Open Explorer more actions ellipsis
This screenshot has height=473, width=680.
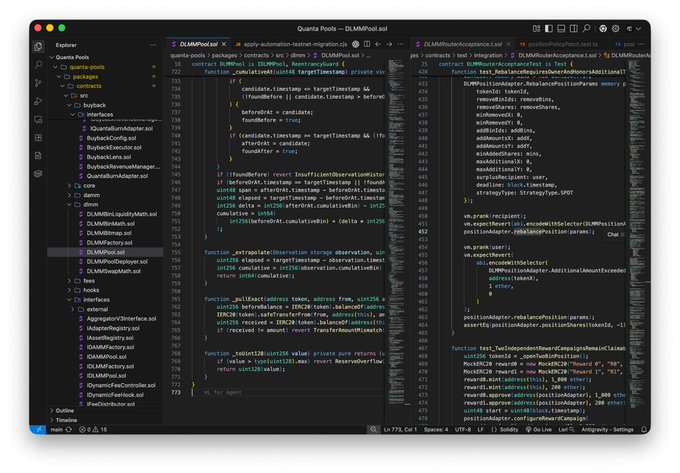153,45
